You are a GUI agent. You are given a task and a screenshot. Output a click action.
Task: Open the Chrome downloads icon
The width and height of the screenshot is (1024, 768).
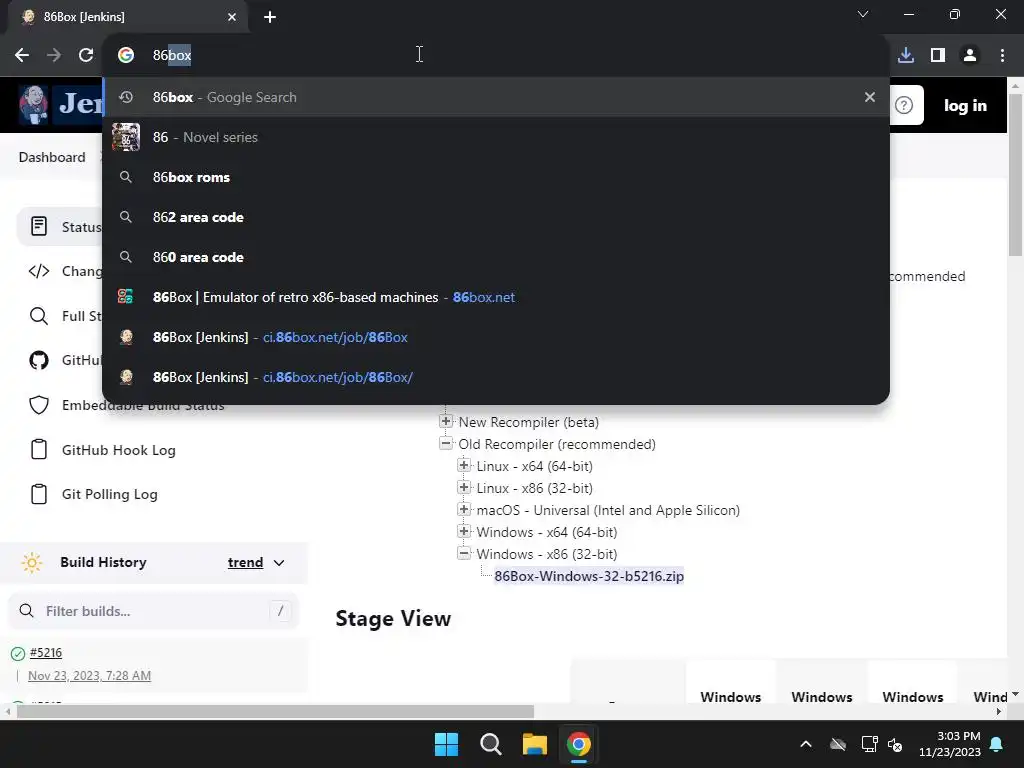[x=906, y=56]
